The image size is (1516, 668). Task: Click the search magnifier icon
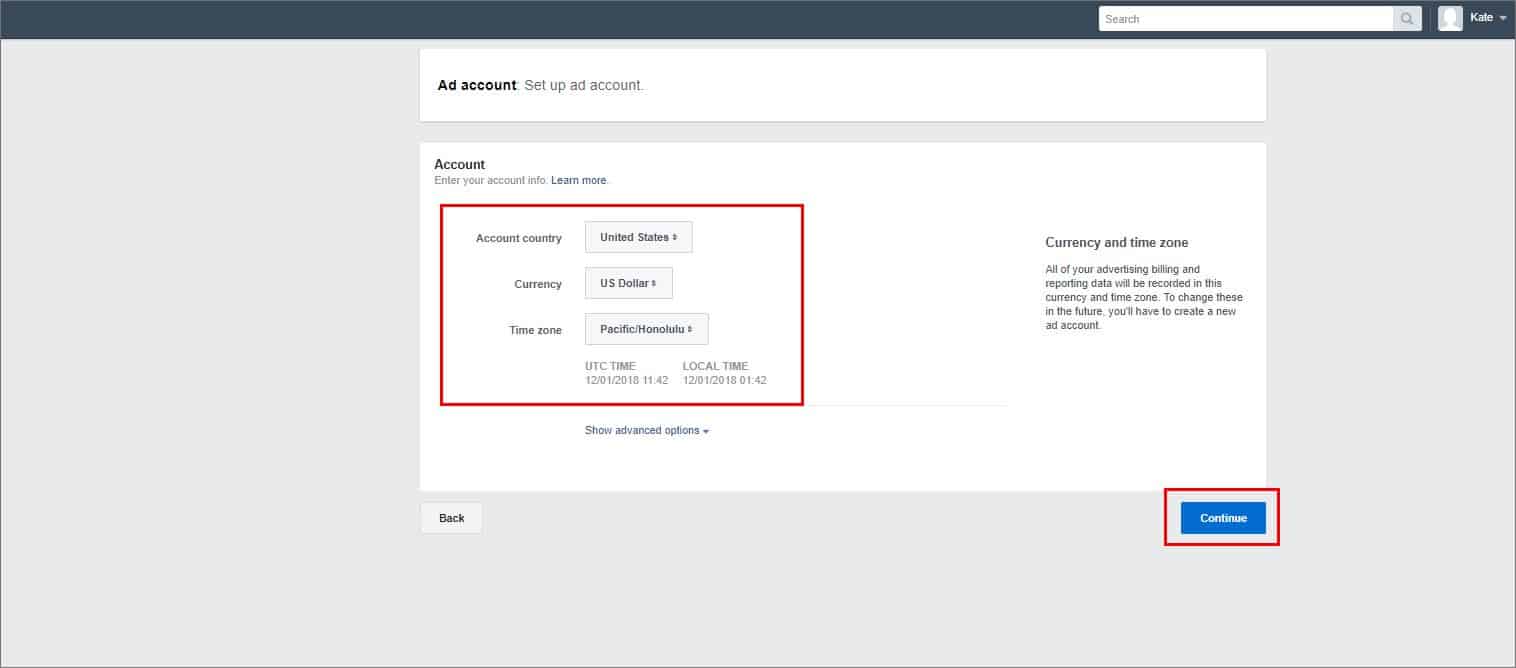(x=1406, y=18)
